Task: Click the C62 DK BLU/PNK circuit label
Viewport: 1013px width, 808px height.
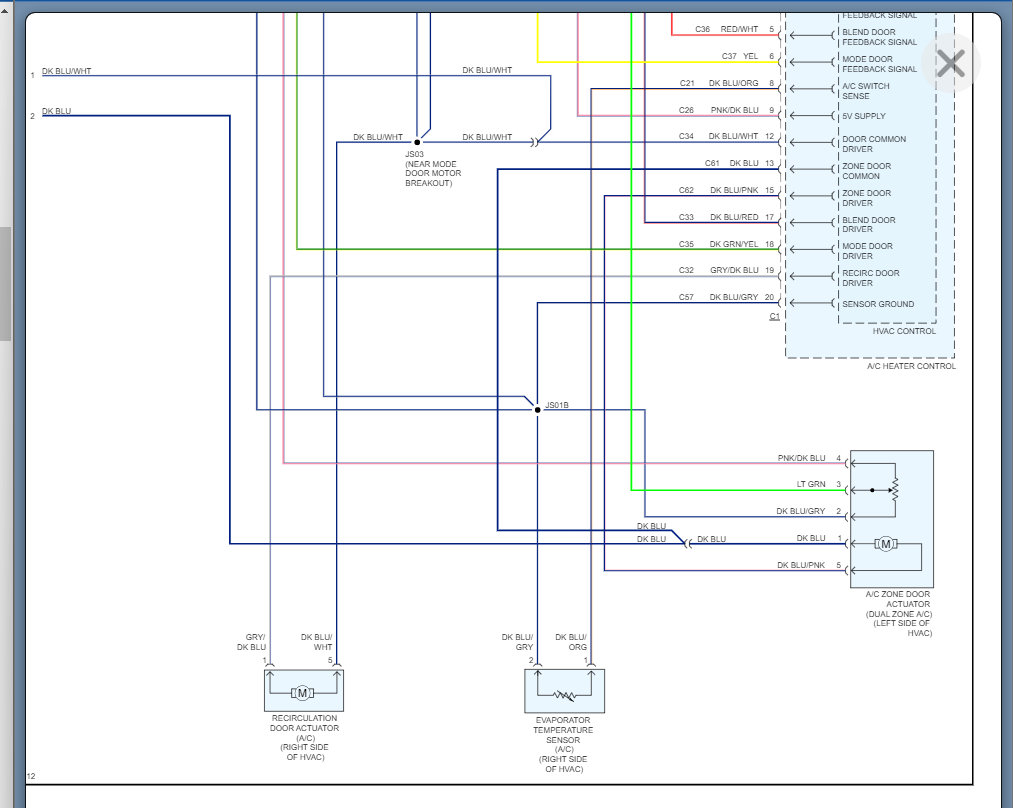Action: pyautogui.click(x=718, y=191)
